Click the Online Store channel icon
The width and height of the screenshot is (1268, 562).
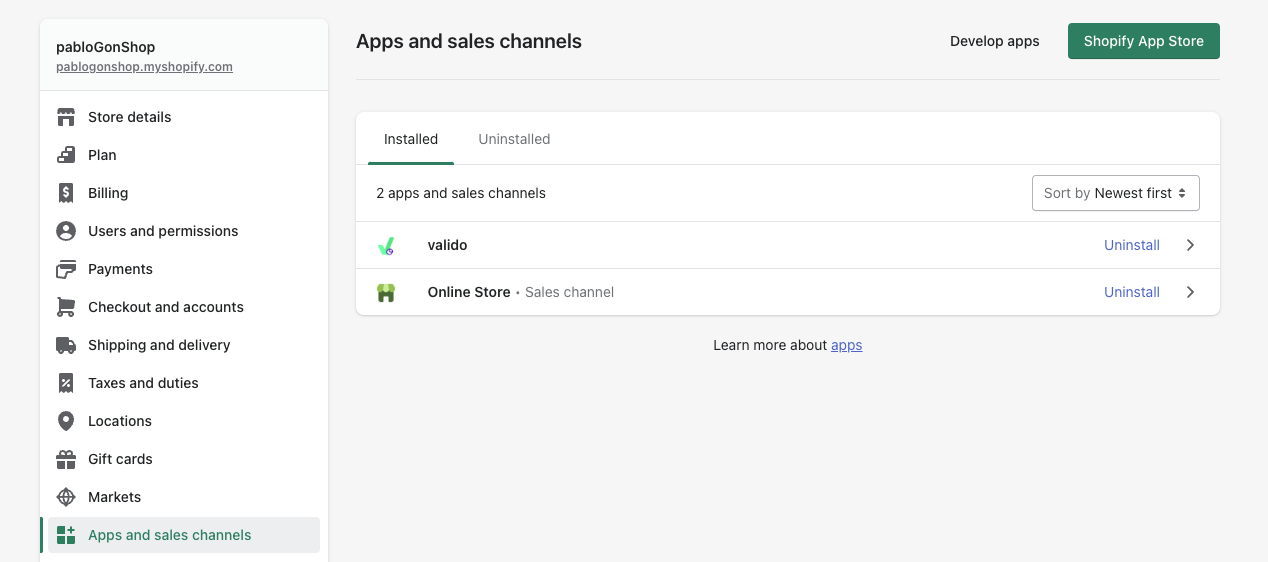(x=386, y=292)
